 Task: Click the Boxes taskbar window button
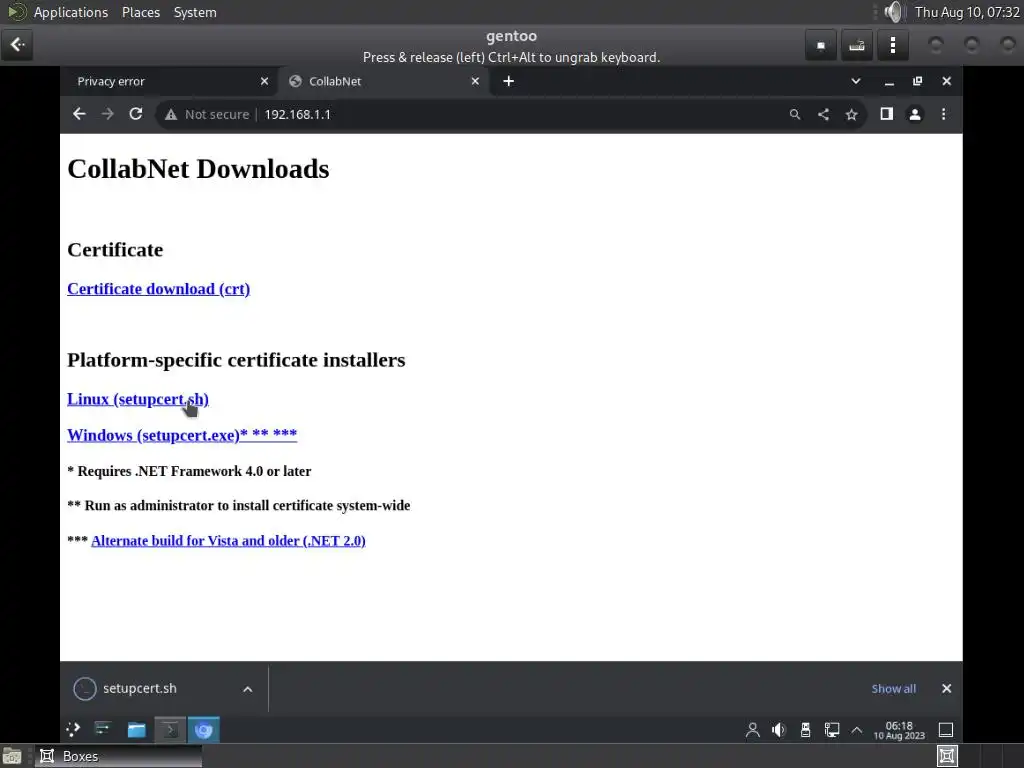[x=119, y=756]
